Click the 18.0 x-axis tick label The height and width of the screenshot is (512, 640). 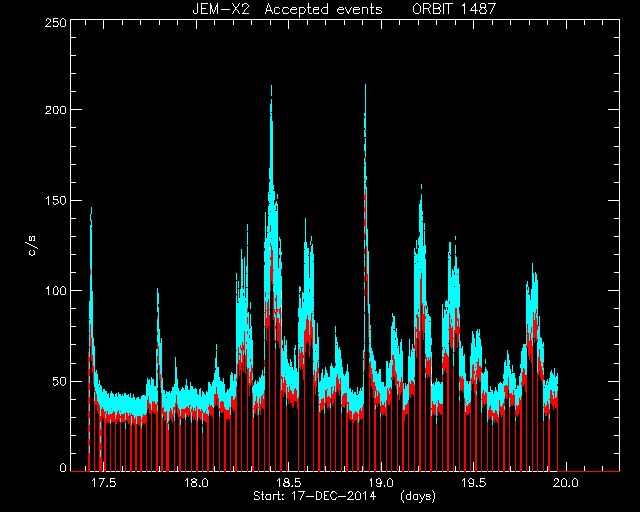196,483
